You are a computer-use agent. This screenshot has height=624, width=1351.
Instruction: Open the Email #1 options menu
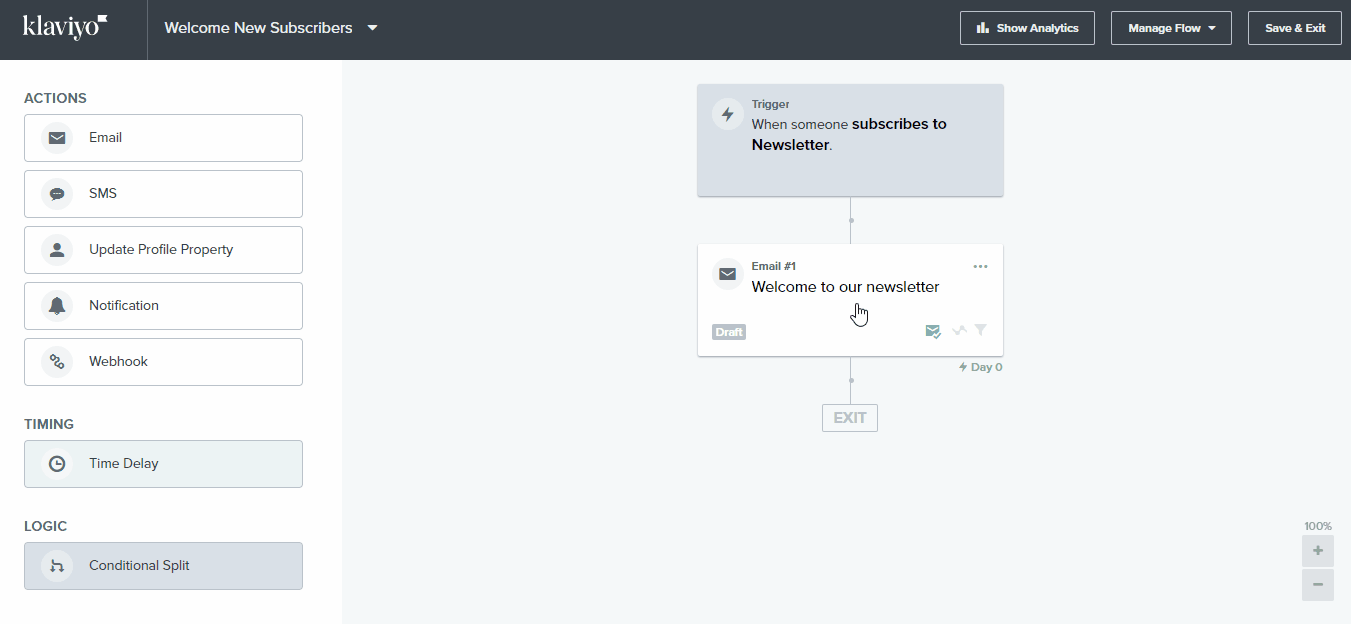(980, 266)
